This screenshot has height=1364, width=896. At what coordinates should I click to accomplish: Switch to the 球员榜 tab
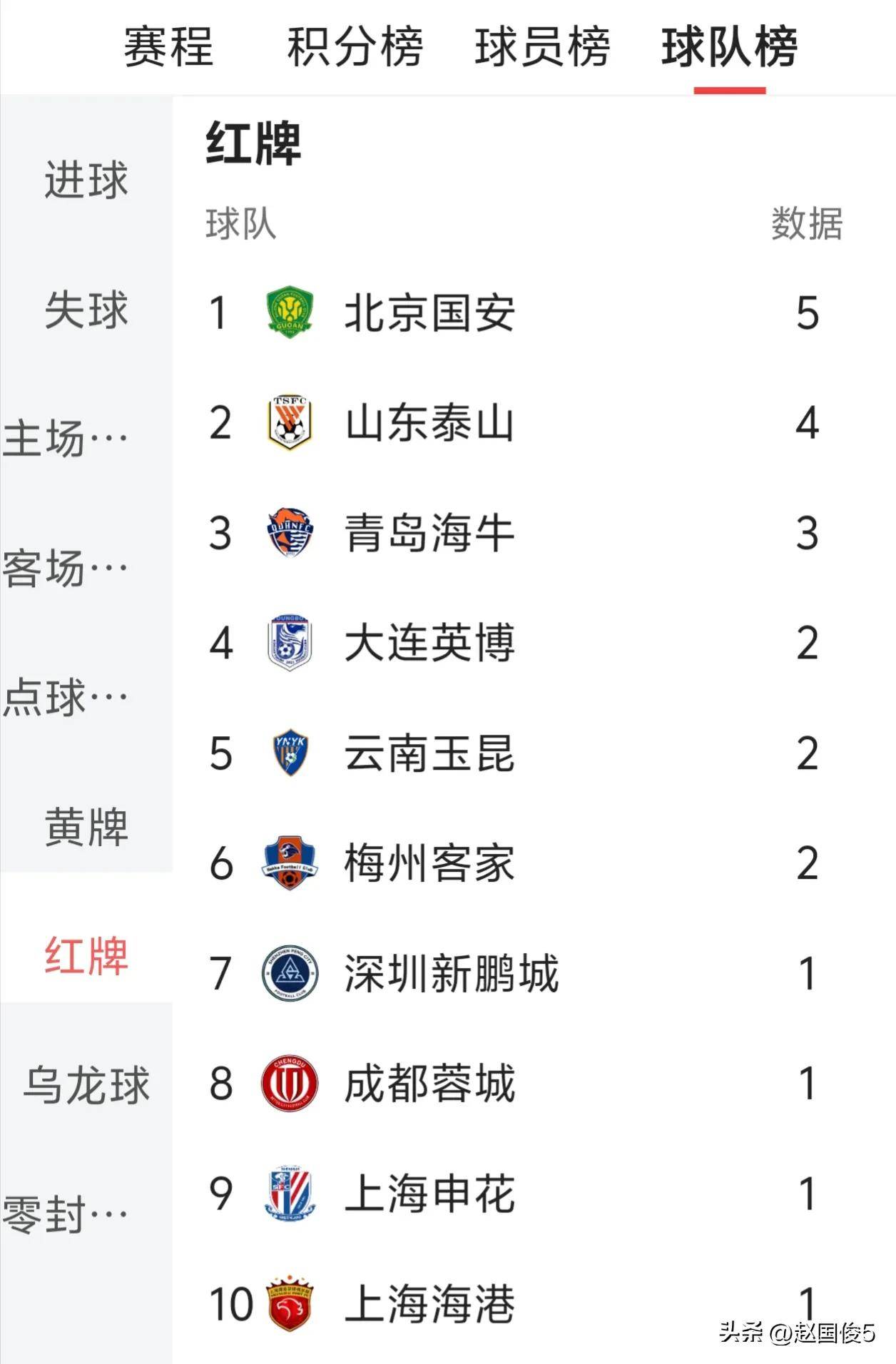pos(542,47)
